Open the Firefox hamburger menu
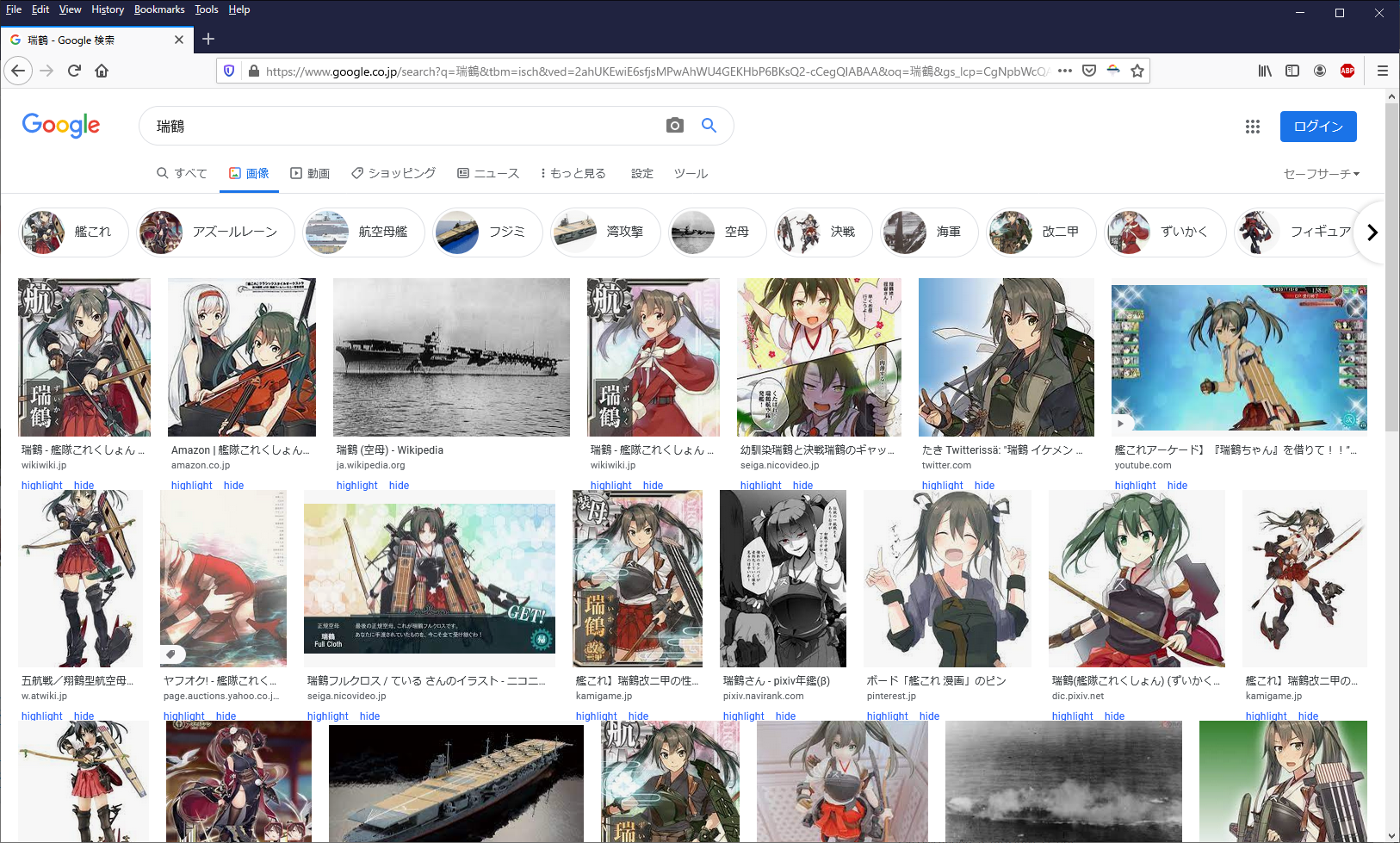This screenshot has height=843, width=1400. coord(1382,71)
